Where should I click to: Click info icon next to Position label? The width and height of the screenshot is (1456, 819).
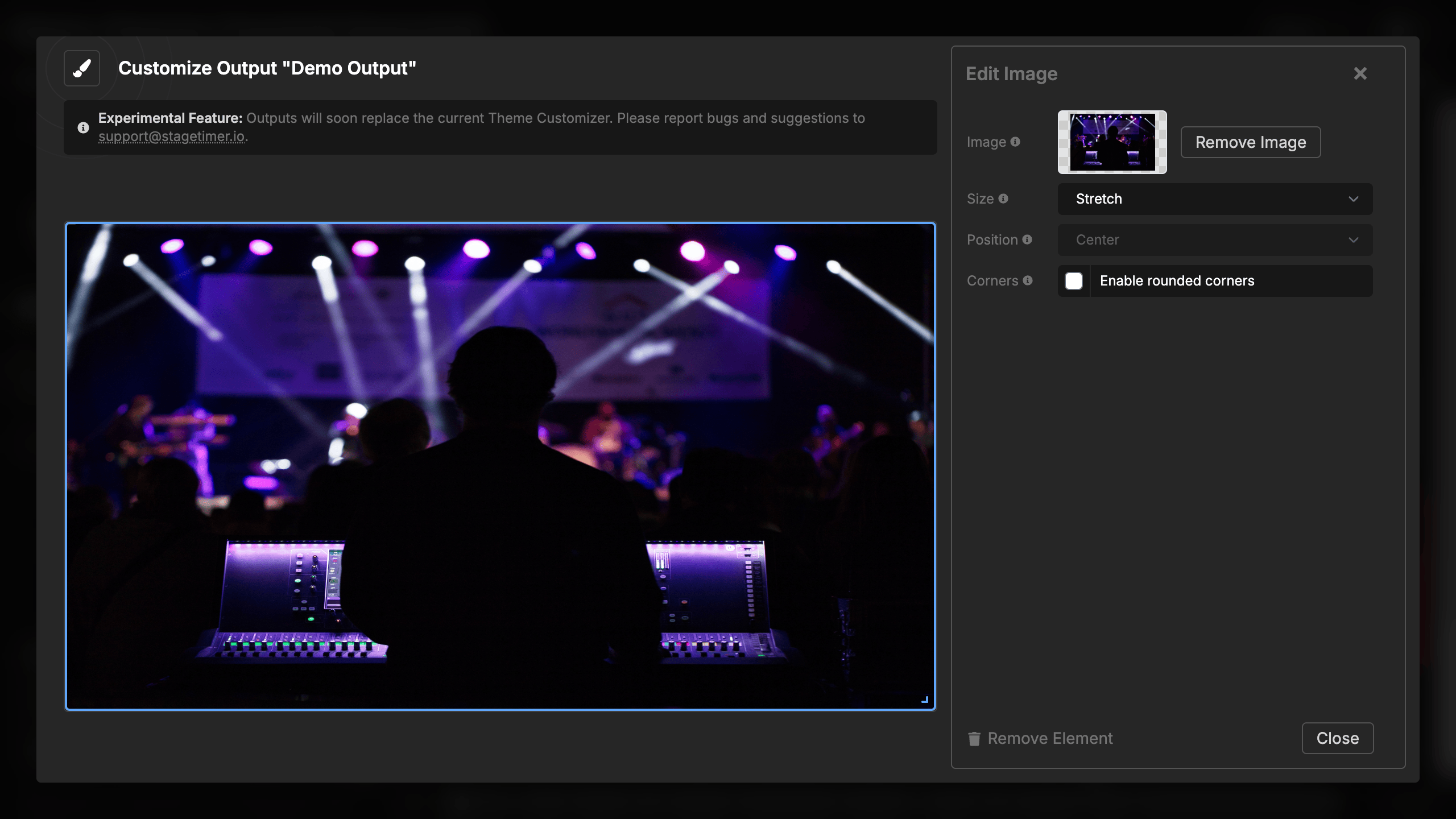point(1027,239)
